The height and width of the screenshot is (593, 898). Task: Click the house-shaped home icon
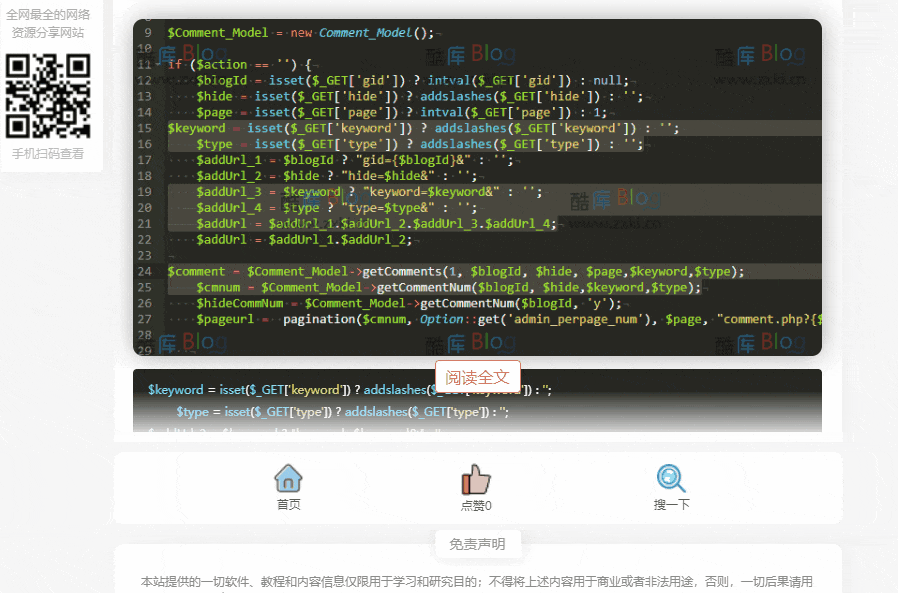point(288,479)
